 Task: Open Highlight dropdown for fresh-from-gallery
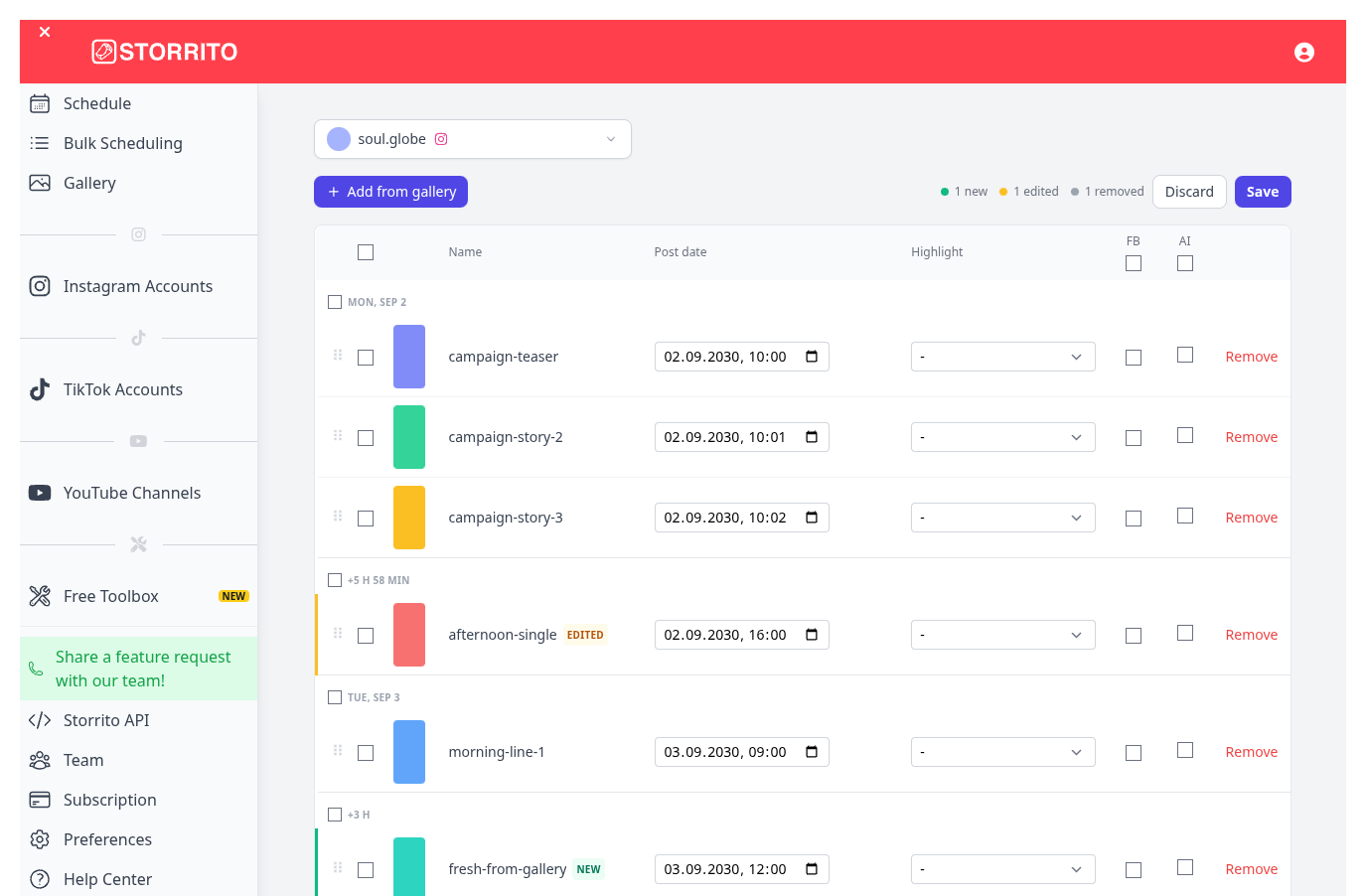[1003, 869]
